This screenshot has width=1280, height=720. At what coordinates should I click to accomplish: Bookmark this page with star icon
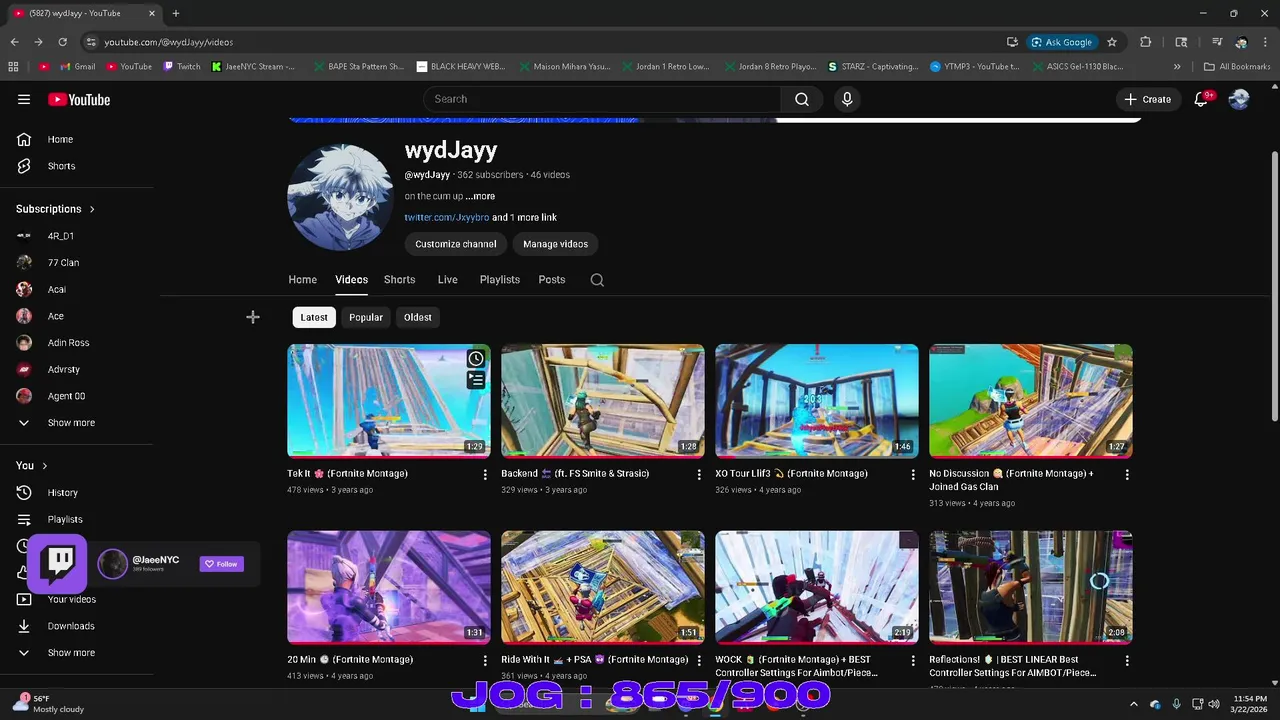pos(1112,42)
